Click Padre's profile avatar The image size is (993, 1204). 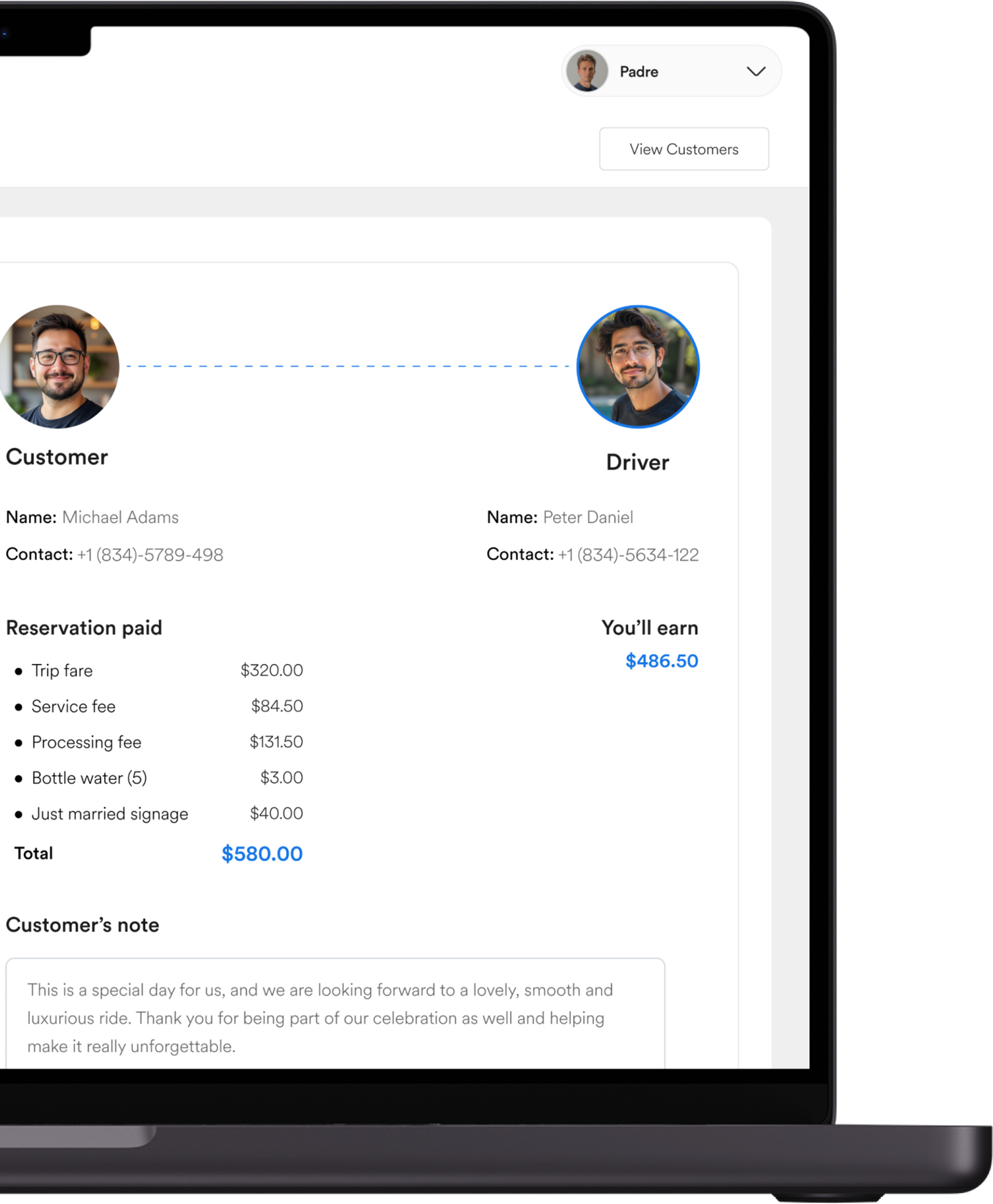point(587,71)
